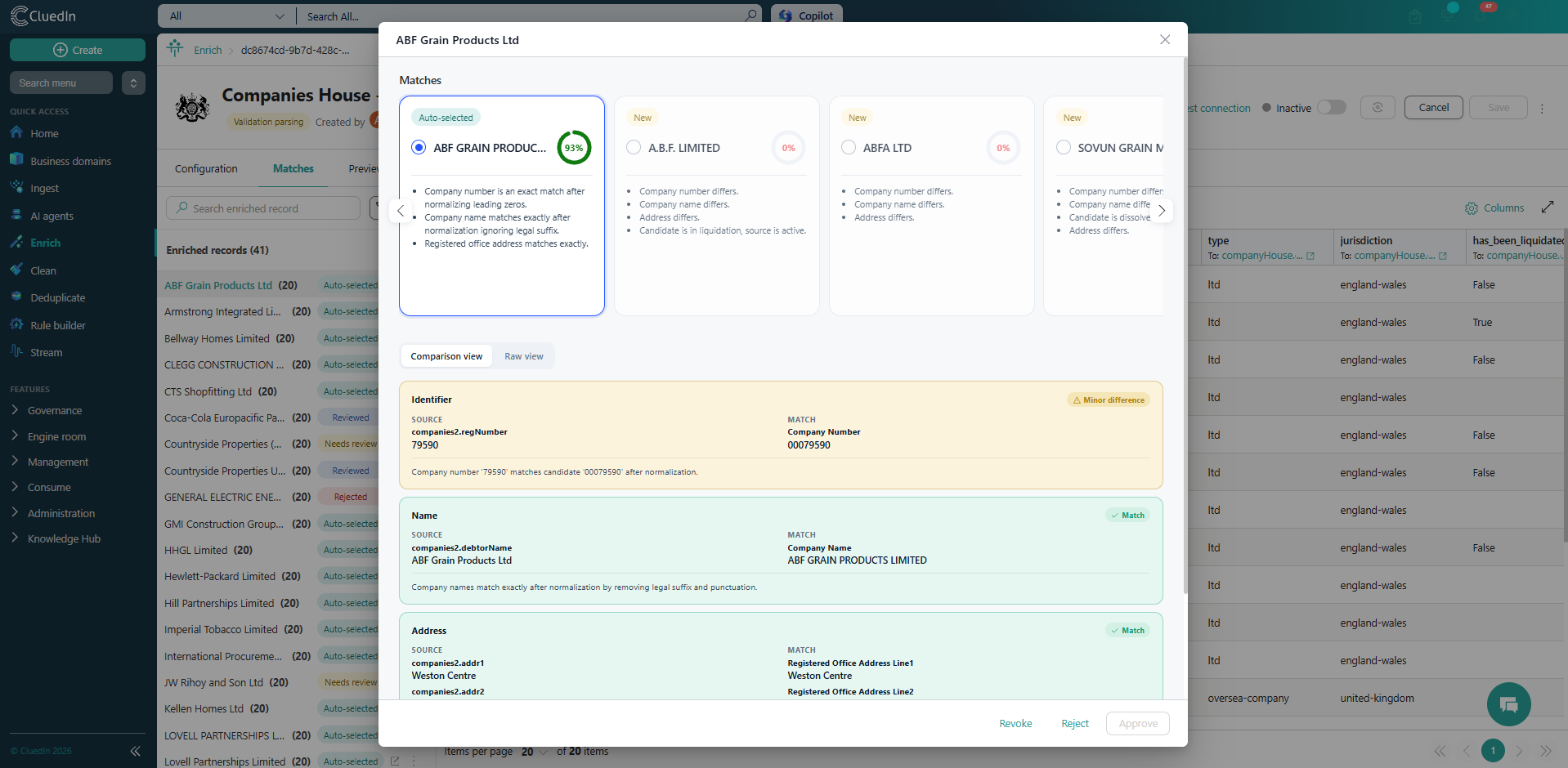Open the Deduplicate sidebar icon
Viewport: 1568px width, 768px height.
(16, 297)
